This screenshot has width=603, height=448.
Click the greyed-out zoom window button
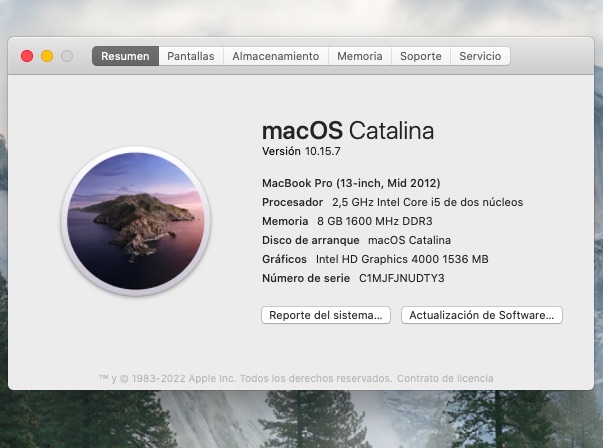tap(67, 57)
